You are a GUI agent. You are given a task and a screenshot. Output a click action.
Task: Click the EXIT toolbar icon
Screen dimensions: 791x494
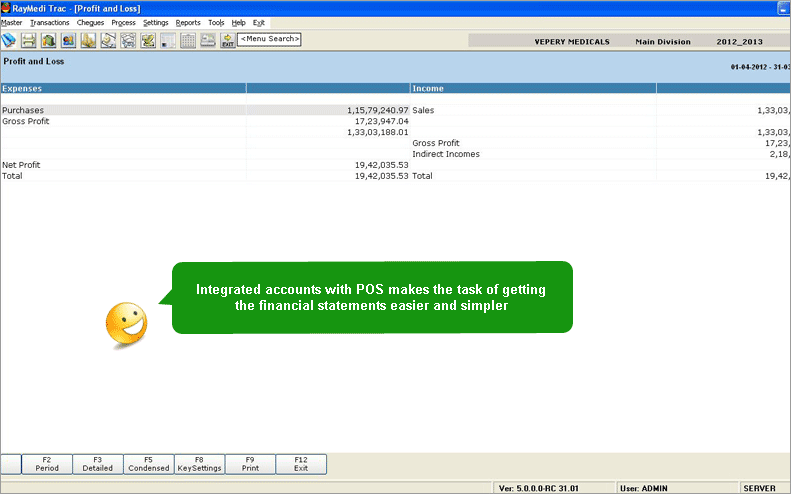tap(228, 40)
